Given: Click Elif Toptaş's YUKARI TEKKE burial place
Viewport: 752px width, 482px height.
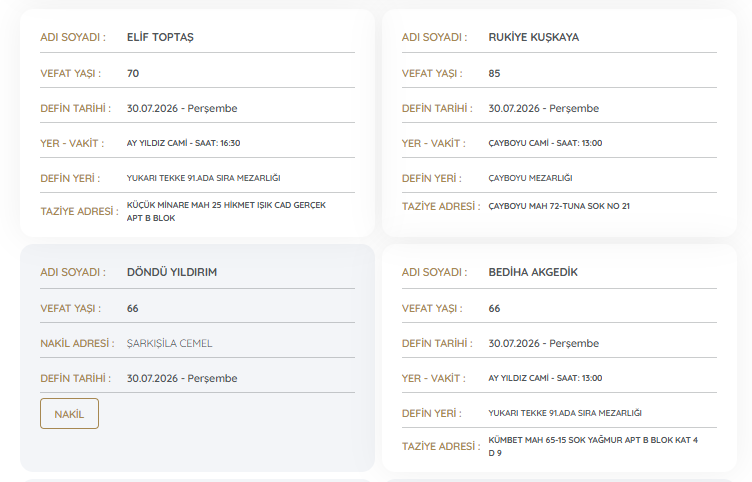Looking at the screenshot, I should 203,178.
